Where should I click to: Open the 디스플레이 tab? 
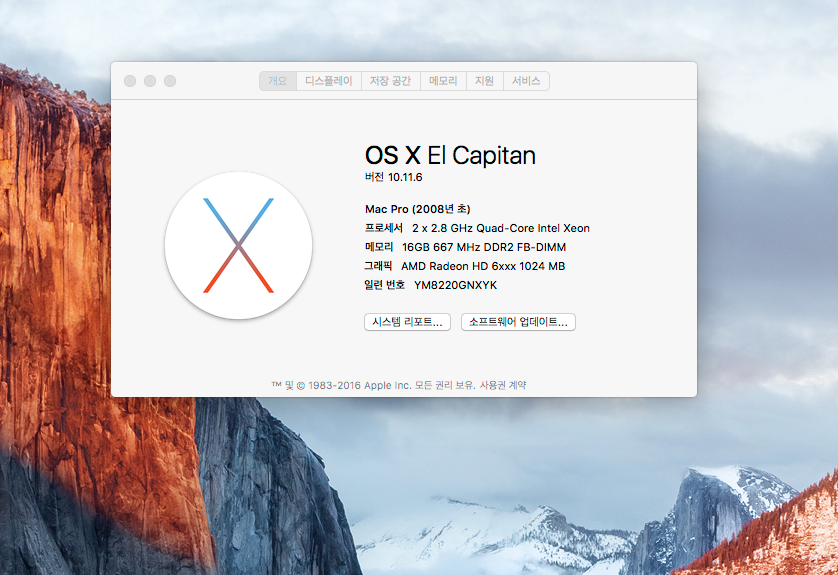[x=328, y=81]
